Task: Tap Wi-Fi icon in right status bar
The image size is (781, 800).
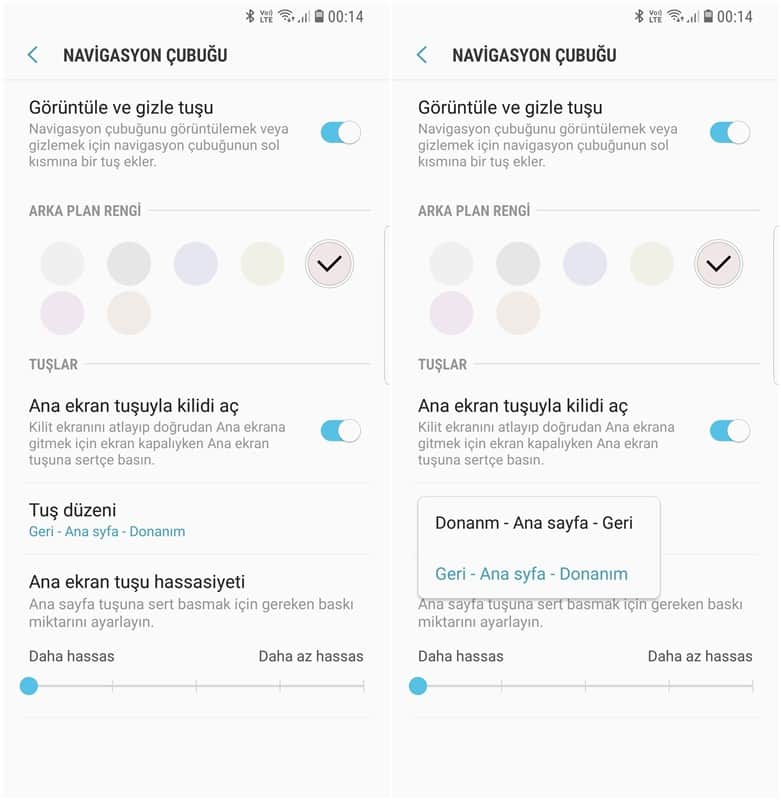Action: pos(676,16)
